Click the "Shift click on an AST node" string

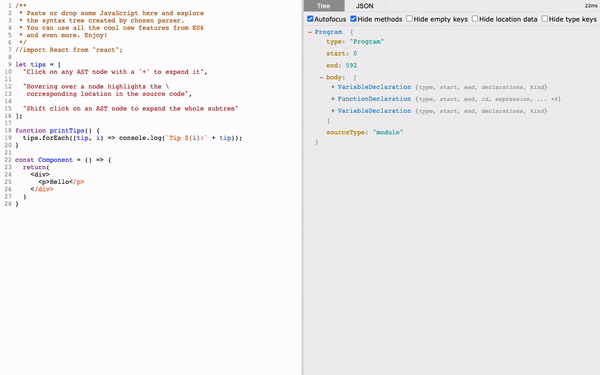tap(130, 109)
